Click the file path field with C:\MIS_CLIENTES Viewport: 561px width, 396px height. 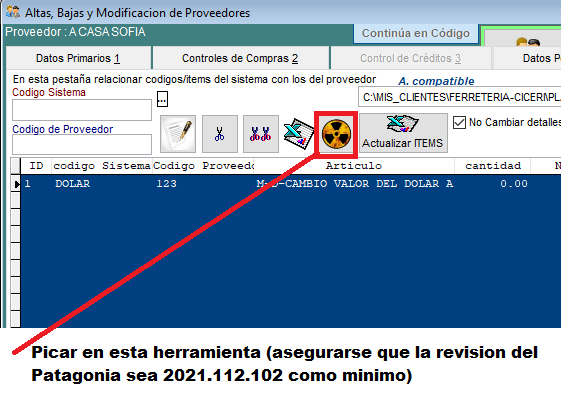click(460, 97)
